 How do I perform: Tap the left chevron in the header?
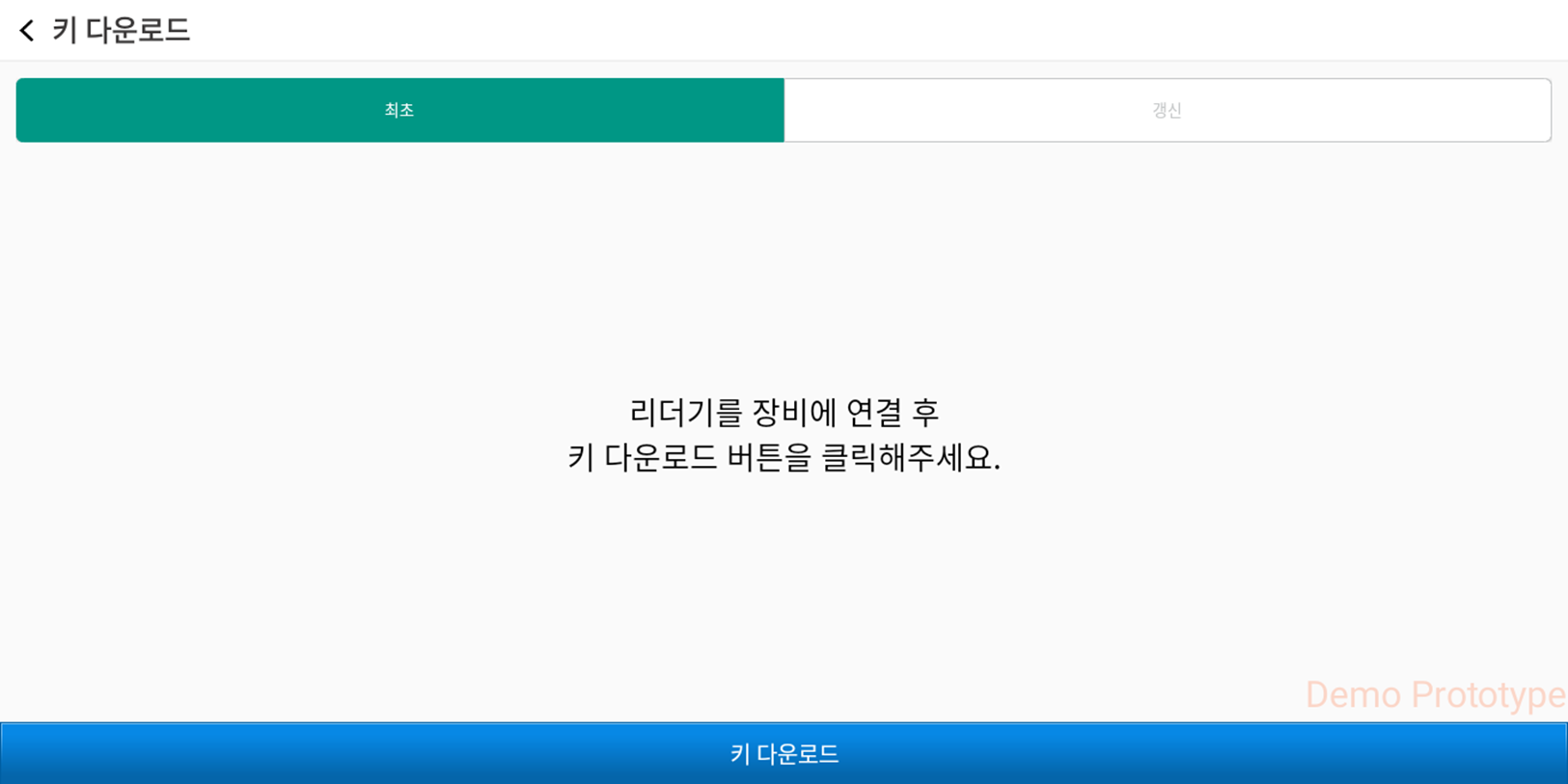[27, 31]
